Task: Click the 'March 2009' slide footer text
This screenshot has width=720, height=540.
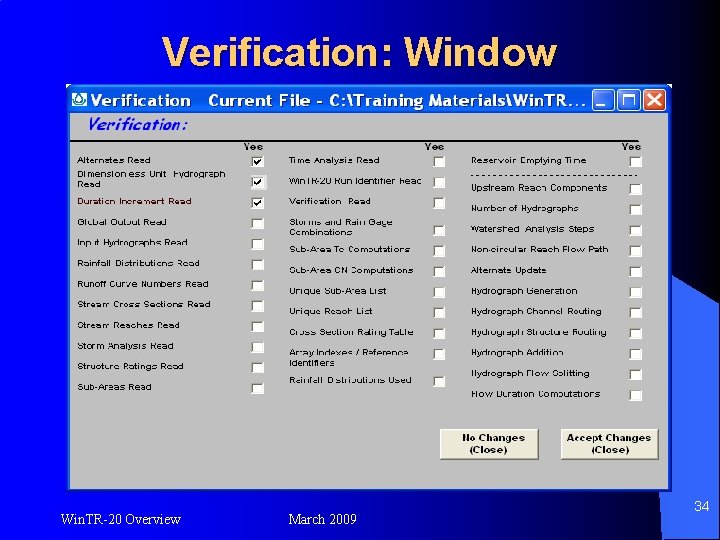Action: (x=322, y=519)
